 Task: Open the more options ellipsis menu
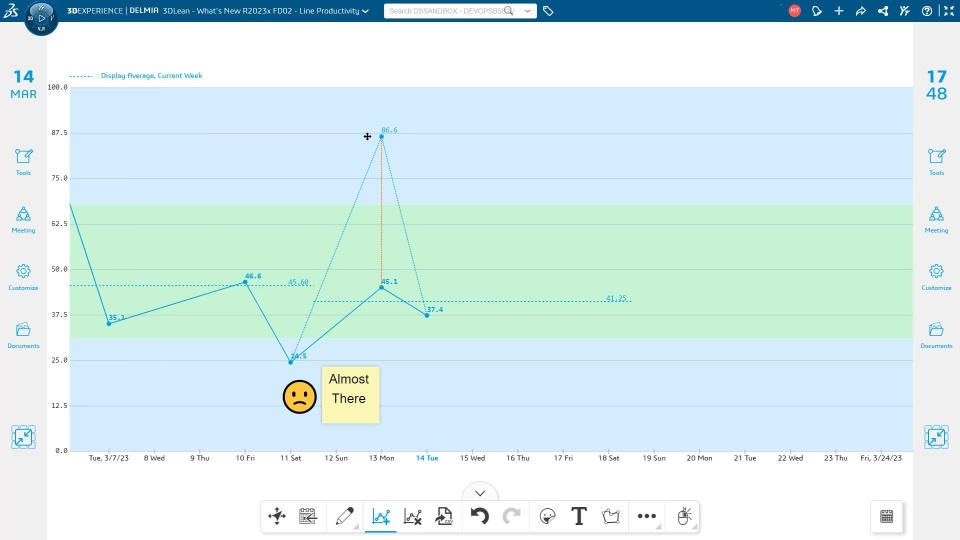647,516
